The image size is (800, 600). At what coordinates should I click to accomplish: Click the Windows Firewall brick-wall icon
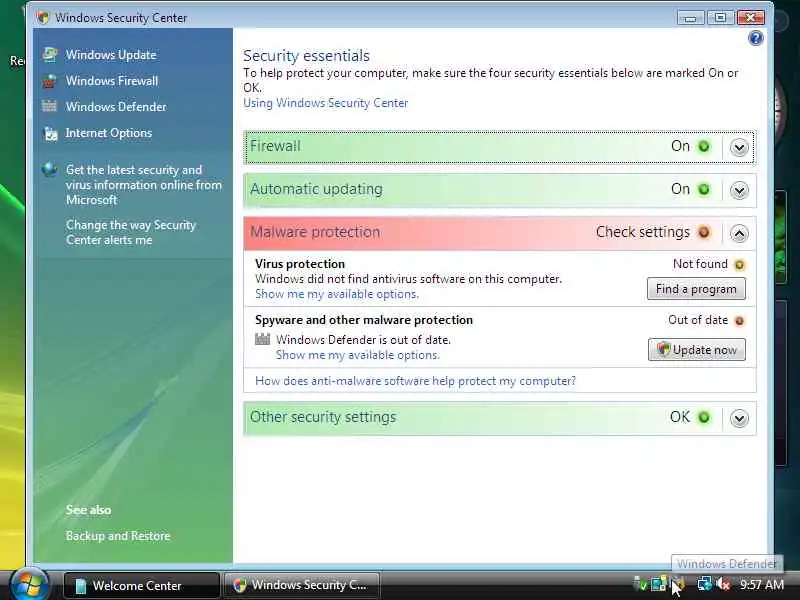(49, 81)
